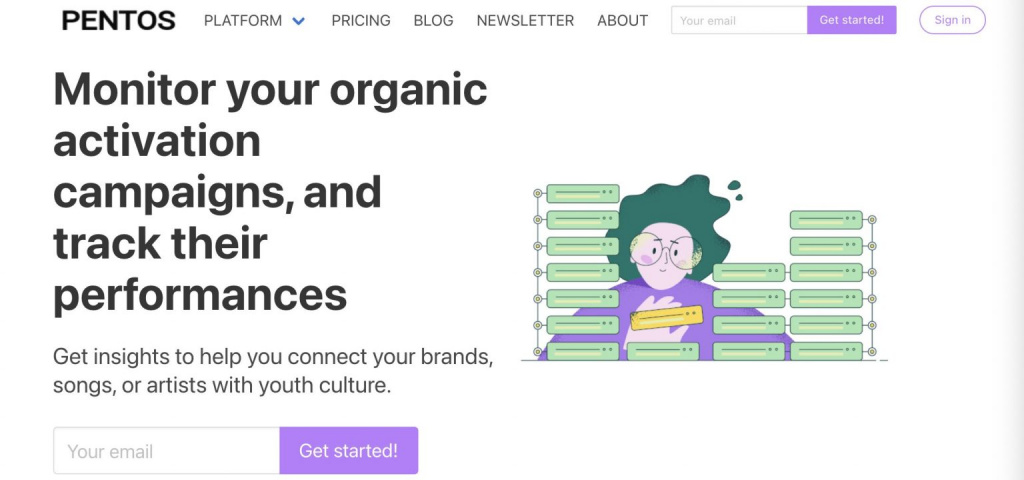Click the header Get started! button
The image size is (1024, 480).
pos(852,20)
